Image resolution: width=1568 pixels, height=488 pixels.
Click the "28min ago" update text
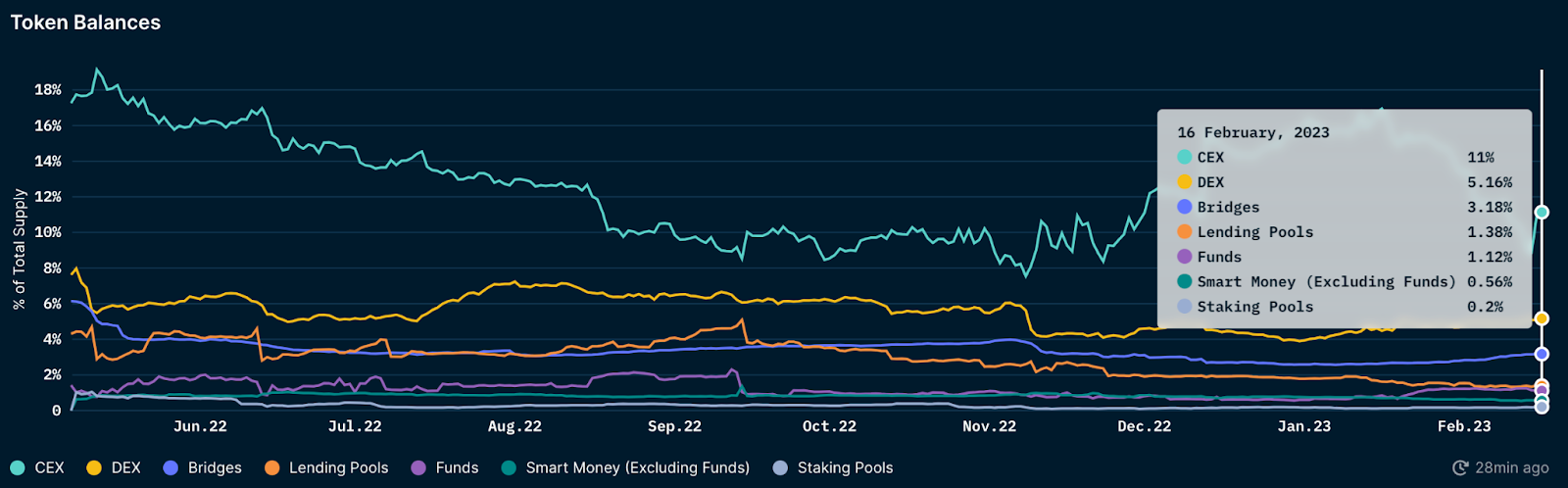[x=1512, y=467]
